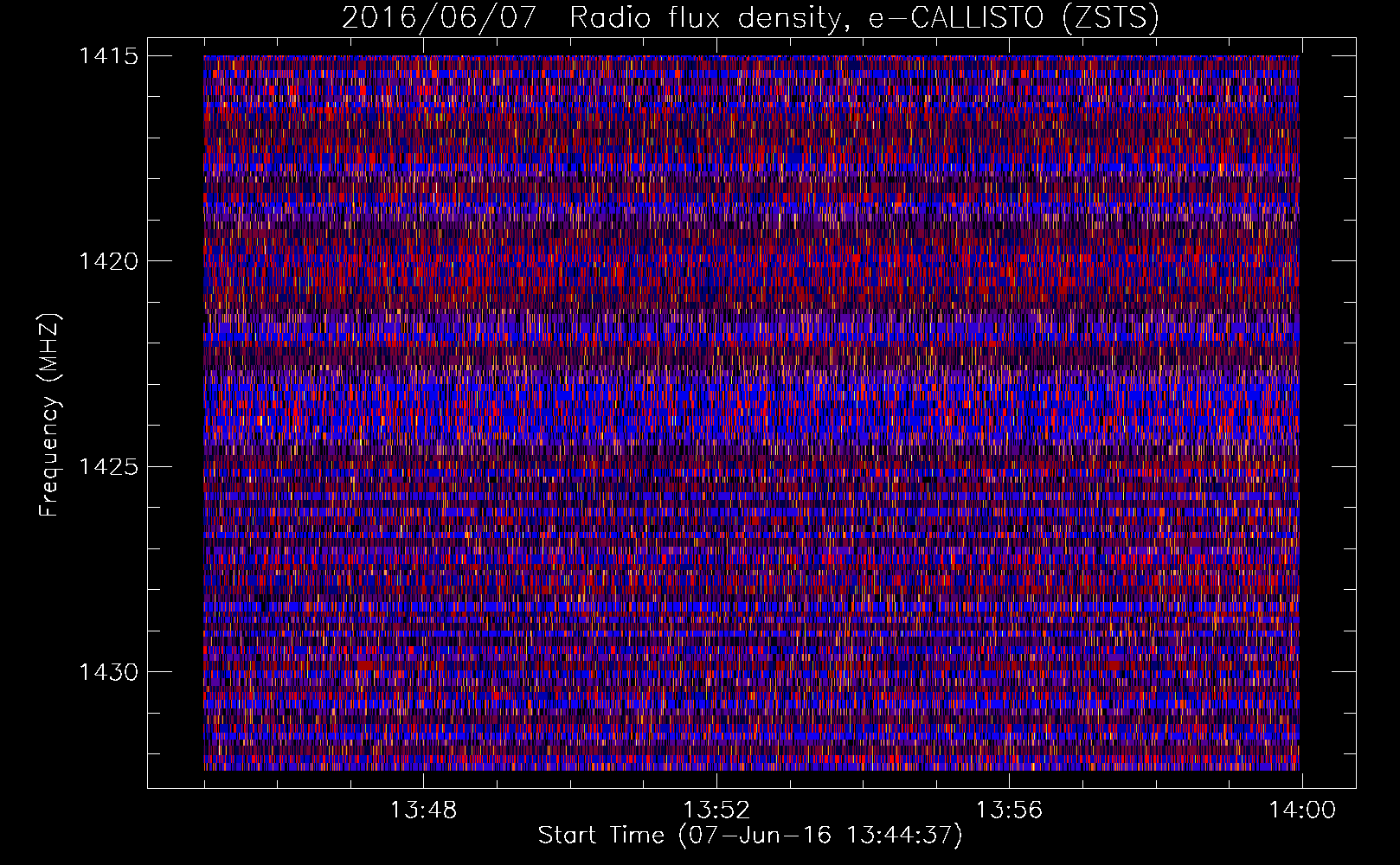The height and width of the screenshot is (865, 1400).
Task: Click the 14:00 time tick label
Action: [x=1302, y=811]
